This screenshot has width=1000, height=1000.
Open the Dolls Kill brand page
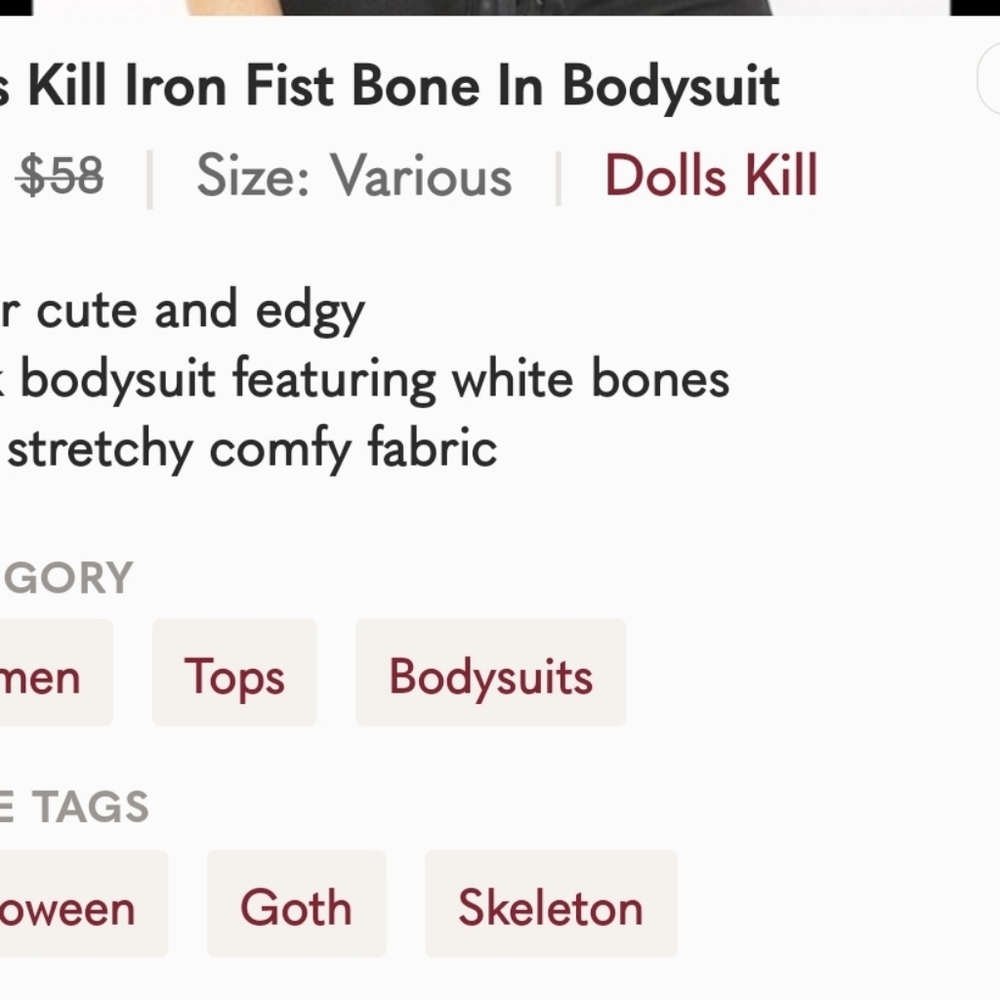coord(711,175)
